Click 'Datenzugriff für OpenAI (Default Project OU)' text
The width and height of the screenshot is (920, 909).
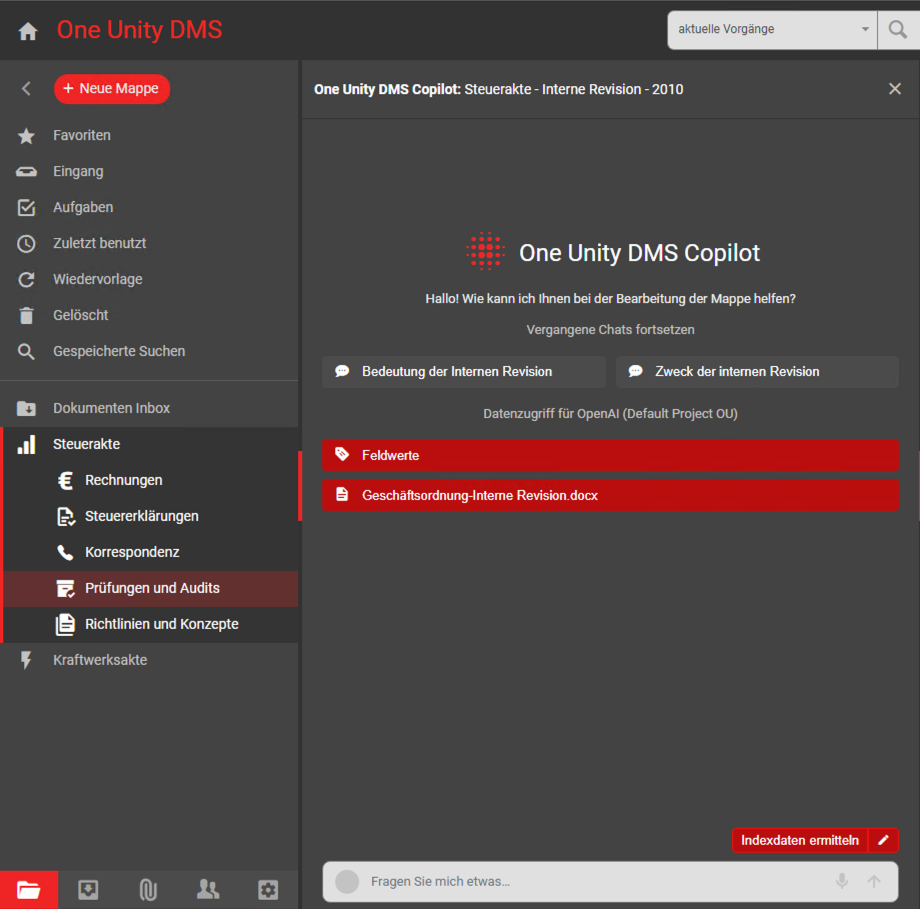coord(610,414)
